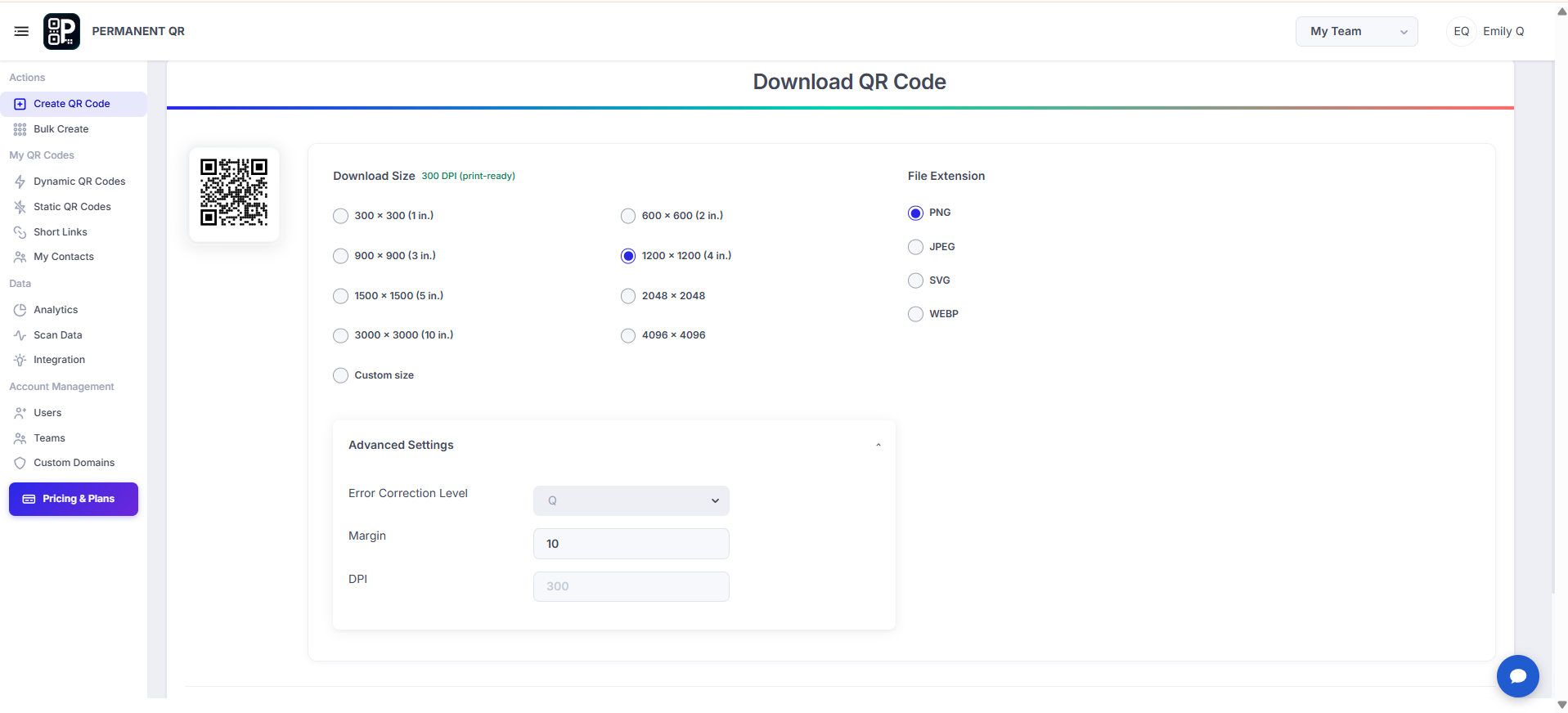The height and width of the screenshot is (713, 1568).
Task: Click the Bulk Create grid icon
Action: click(20, 129)
